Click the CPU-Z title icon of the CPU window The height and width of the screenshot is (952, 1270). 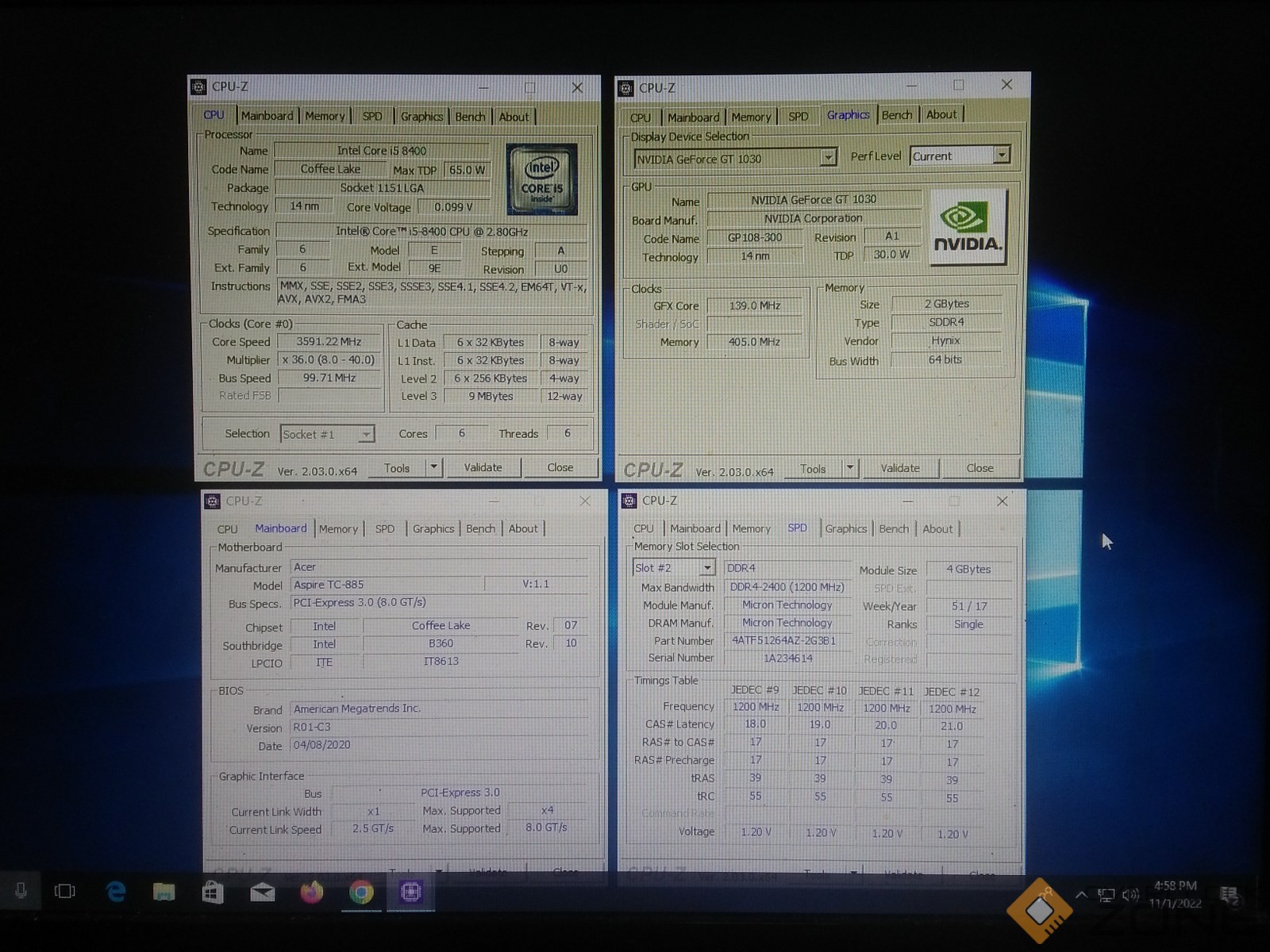pos(199,86)
